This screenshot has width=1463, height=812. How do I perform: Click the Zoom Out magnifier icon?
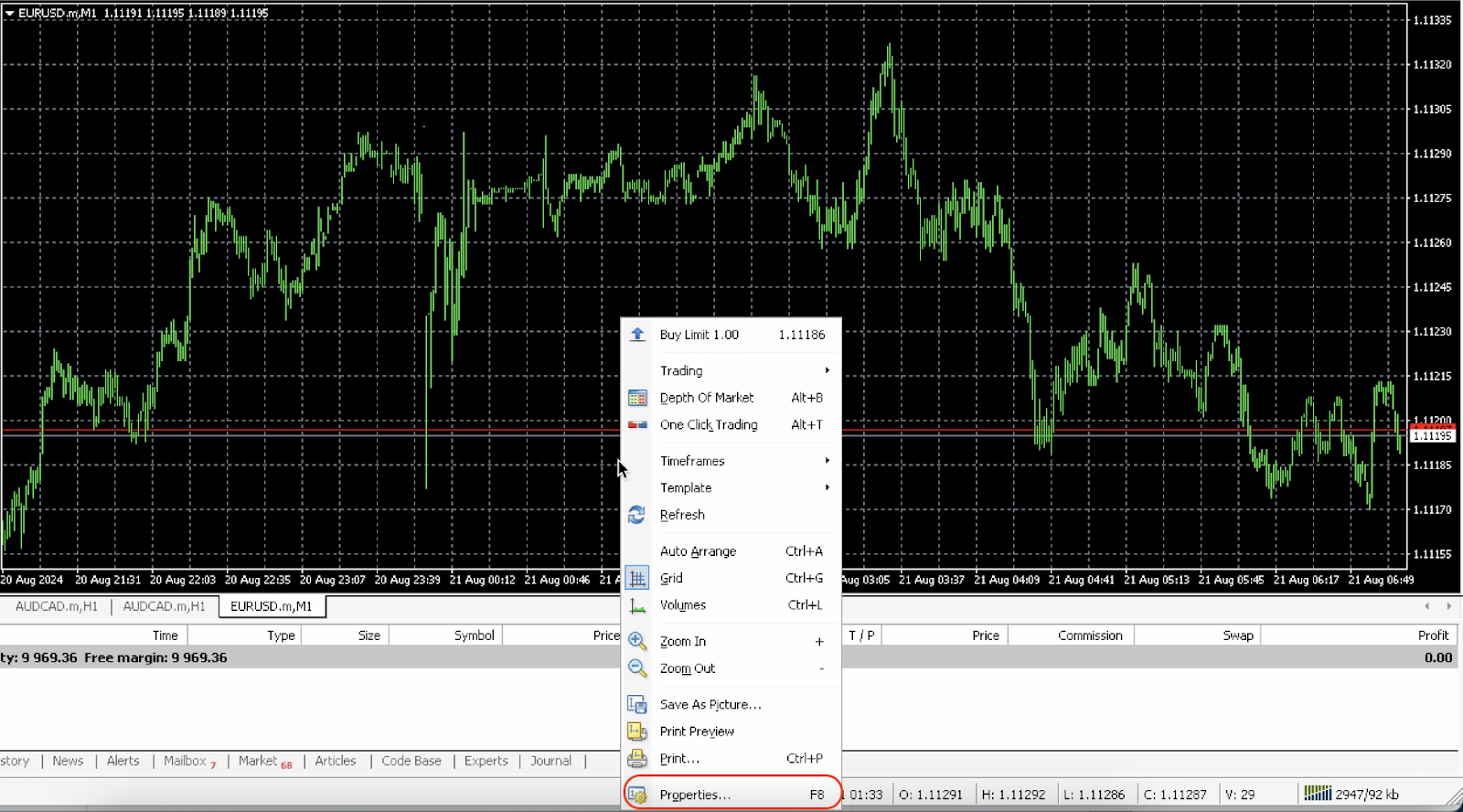[637, 668]
